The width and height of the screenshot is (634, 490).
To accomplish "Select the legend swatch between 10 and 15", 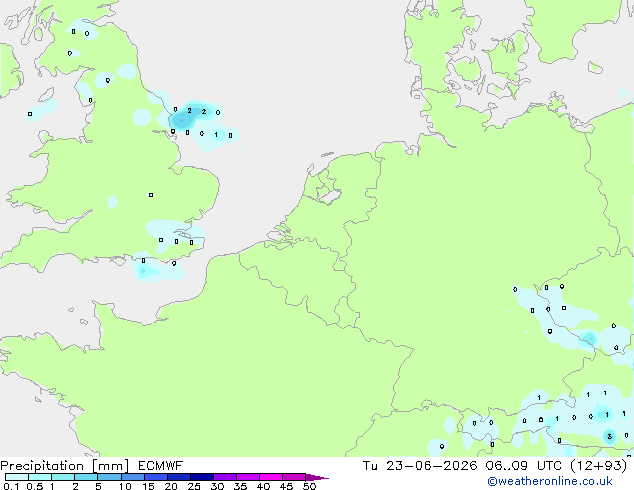I will click(x=133, y=477).
